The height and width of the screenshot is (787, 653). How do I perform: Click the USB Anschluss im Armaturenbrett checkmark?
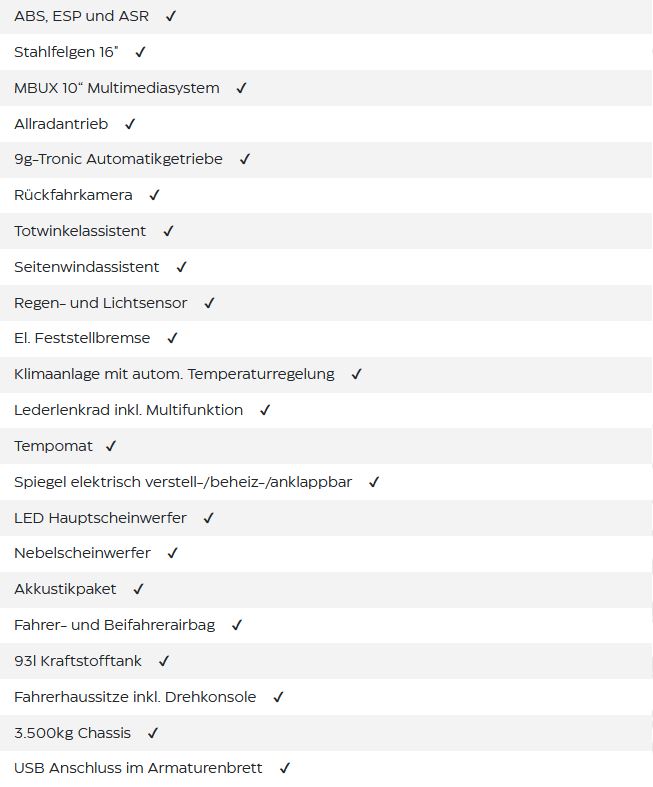tap(285, 768)
